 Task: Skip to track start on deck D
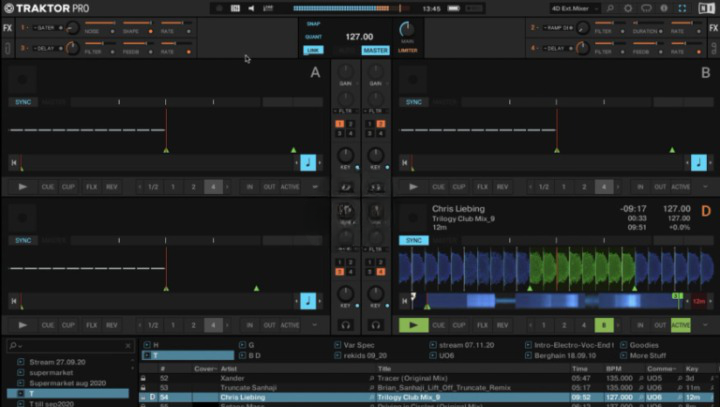tap(405, 301)
